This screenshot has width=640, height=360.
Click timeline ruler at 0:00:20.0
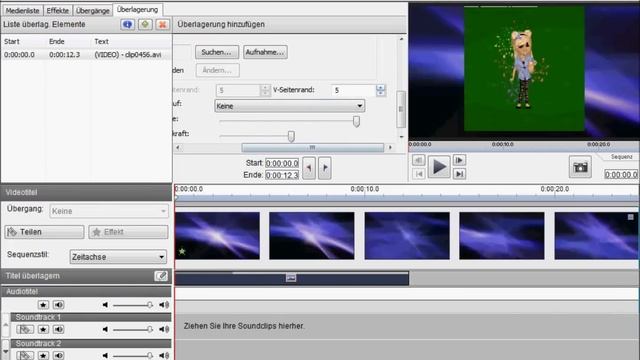tap(554, 189)
